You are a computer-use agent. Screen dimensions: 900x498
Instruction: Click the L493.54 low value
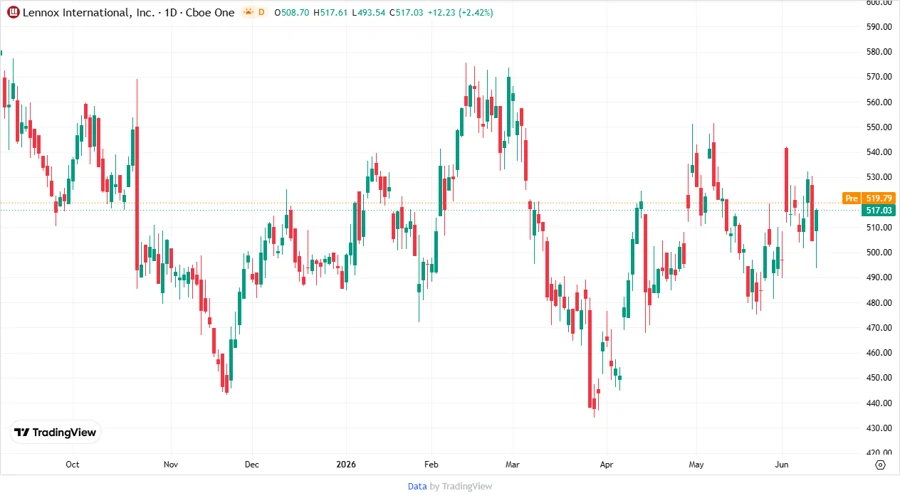point(368,12)
